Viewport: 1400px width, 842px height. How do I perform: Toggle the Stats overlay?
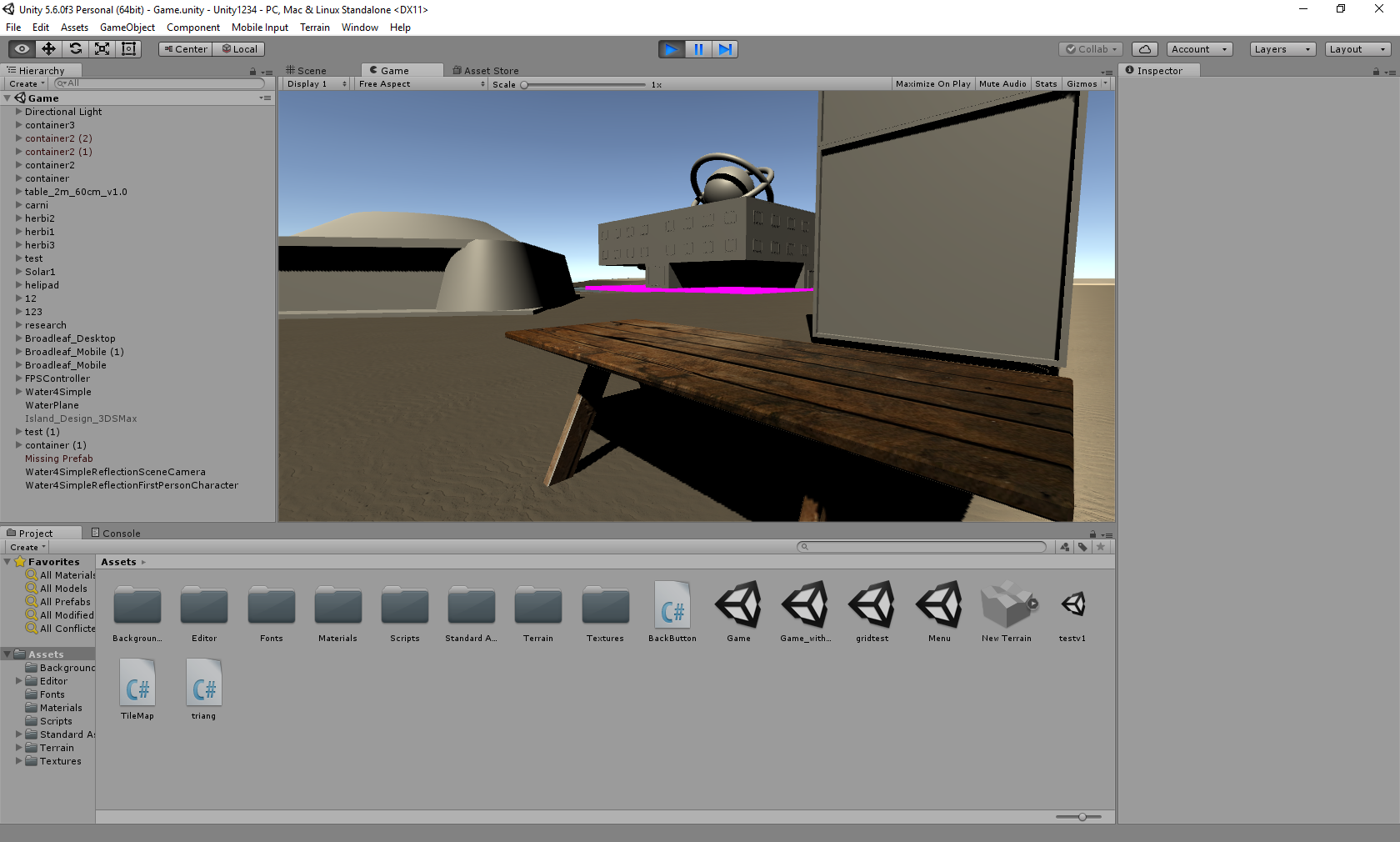[1046, 84]
